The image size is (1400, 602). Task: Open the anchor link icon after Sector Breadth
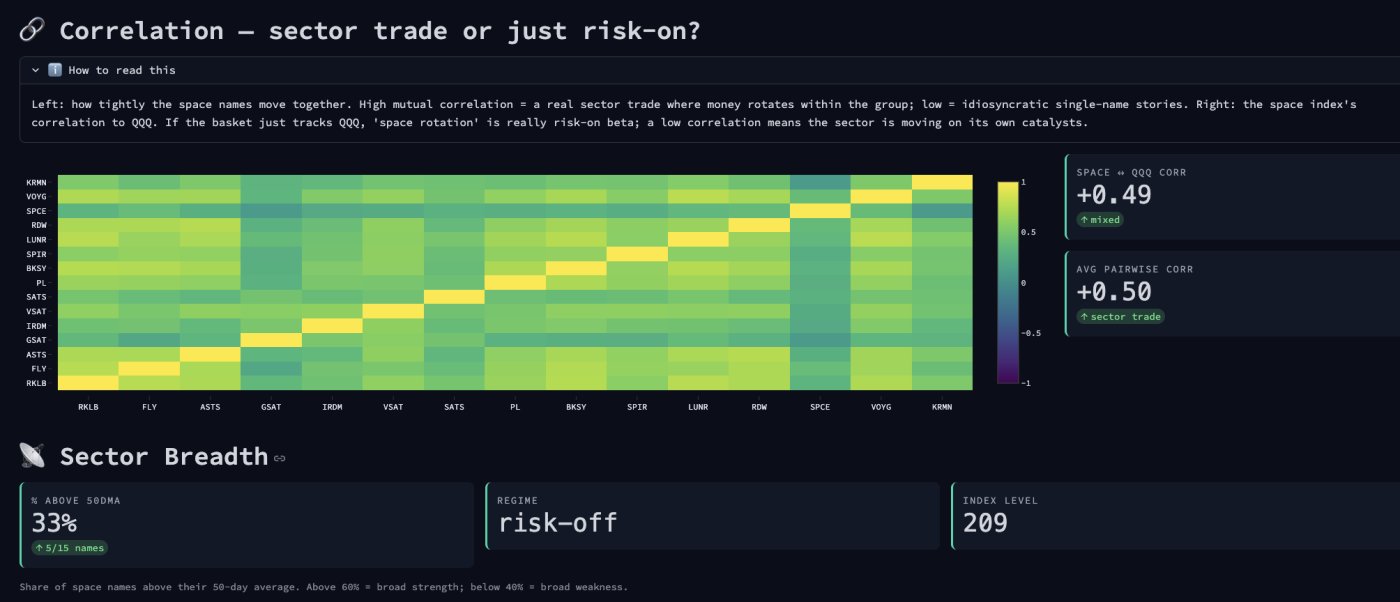[279, 459]
